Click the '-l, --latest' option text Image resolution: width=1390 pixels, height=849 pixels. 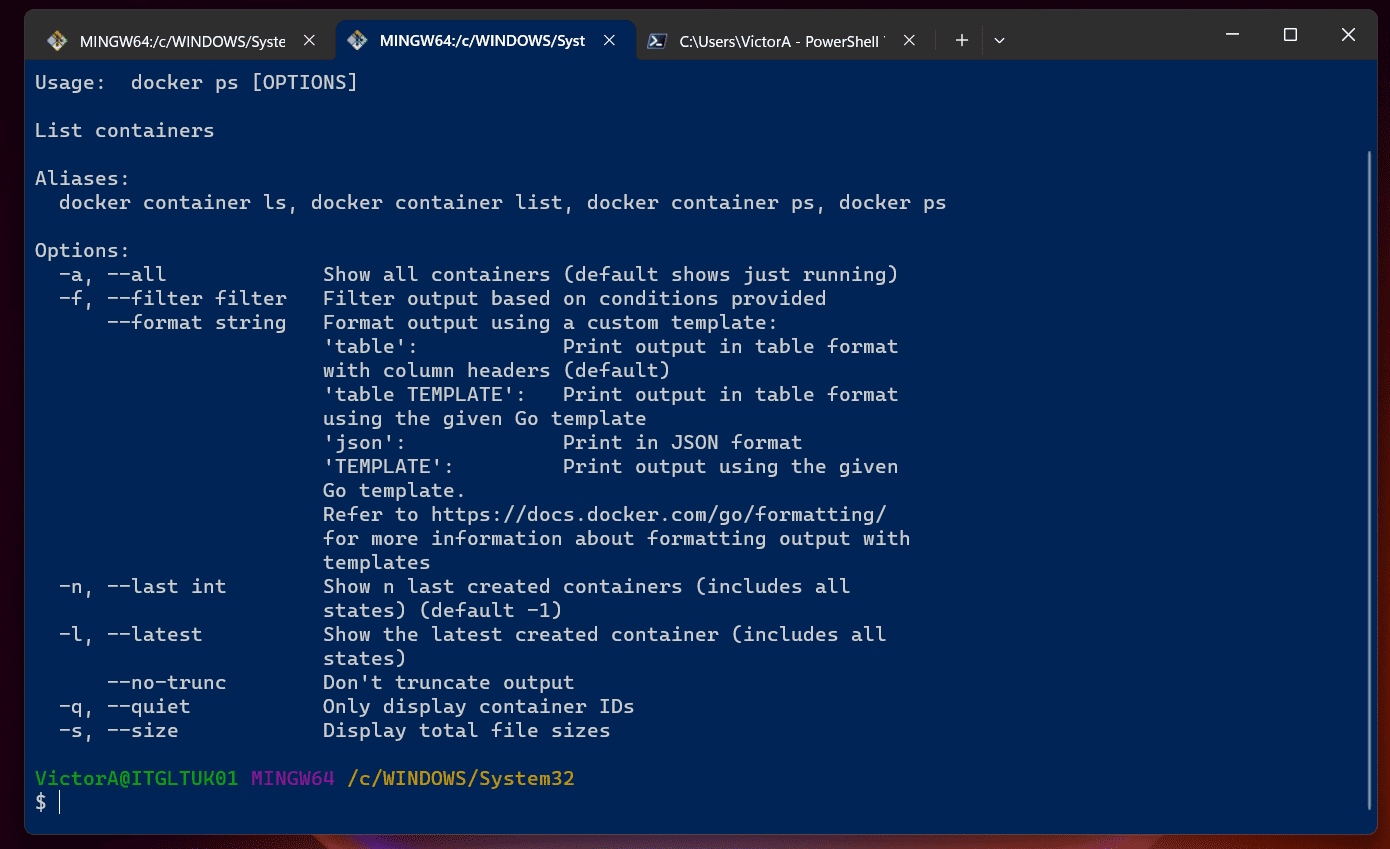pos(130,634)
